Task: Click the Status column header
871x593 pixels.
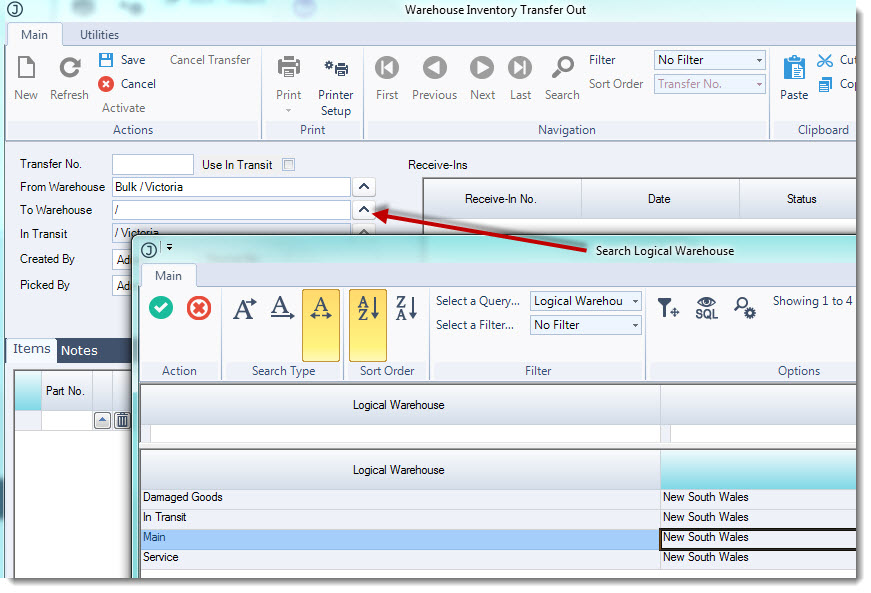Action: pyautogui.click(x=800, y=199)
